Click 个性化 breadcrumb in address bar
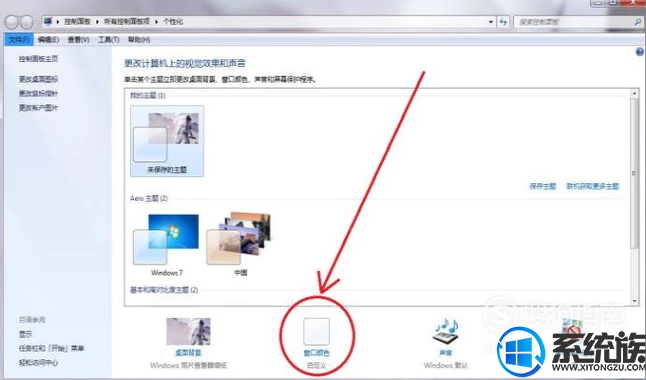The image size is (646, 380). [x=173, y=21]
